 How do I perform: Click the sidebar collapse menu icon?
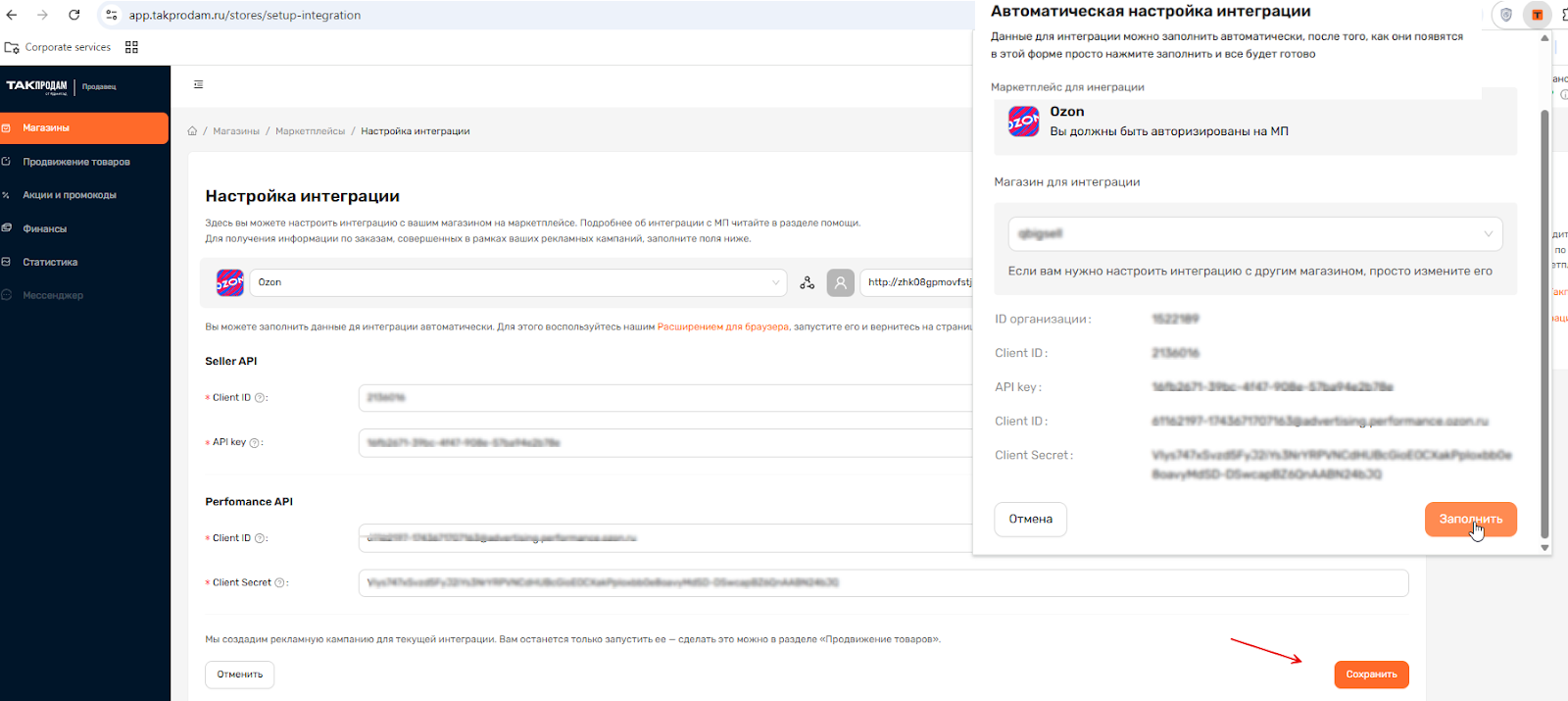point(199,85)
